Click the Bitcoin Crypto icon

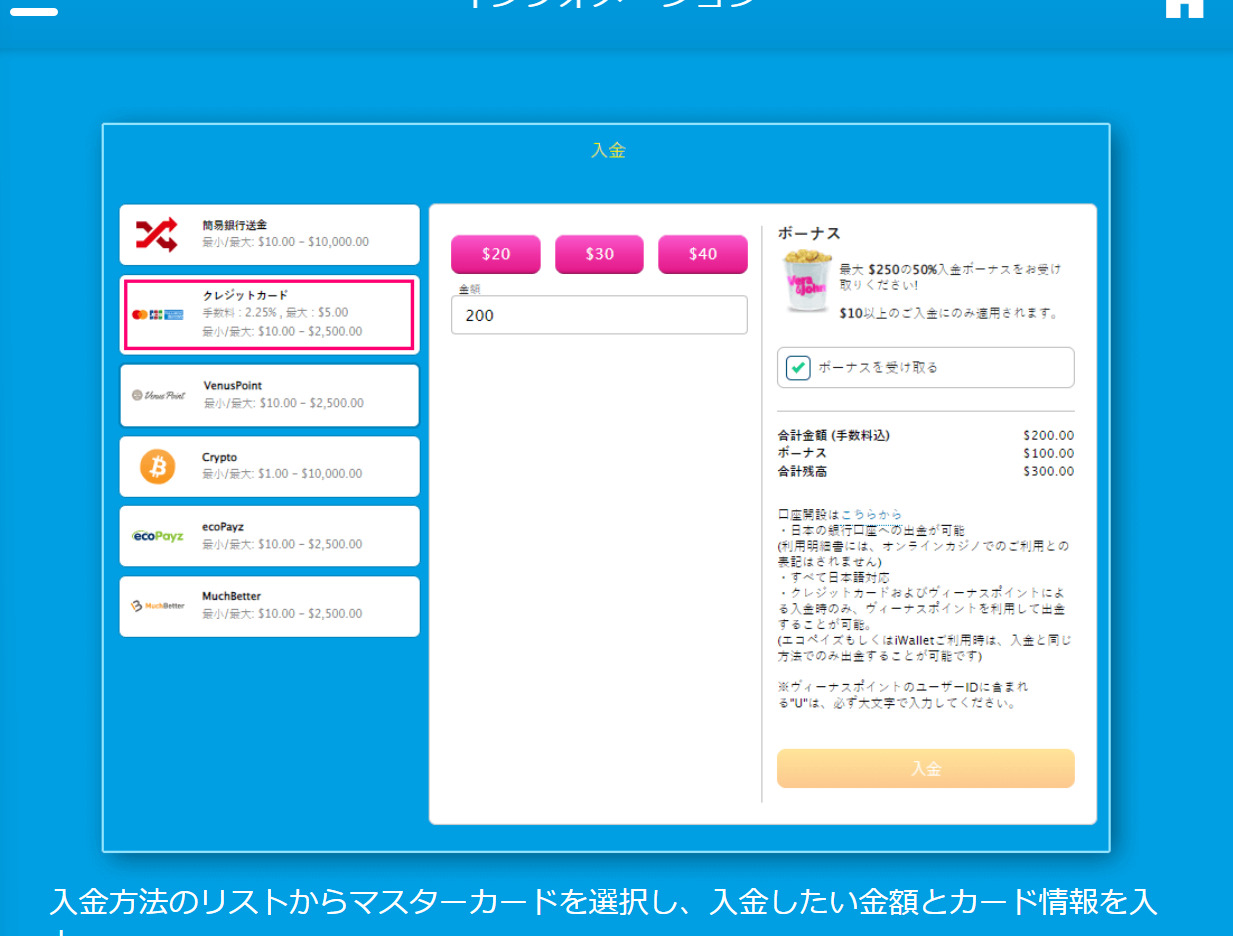tap(157, 466)
